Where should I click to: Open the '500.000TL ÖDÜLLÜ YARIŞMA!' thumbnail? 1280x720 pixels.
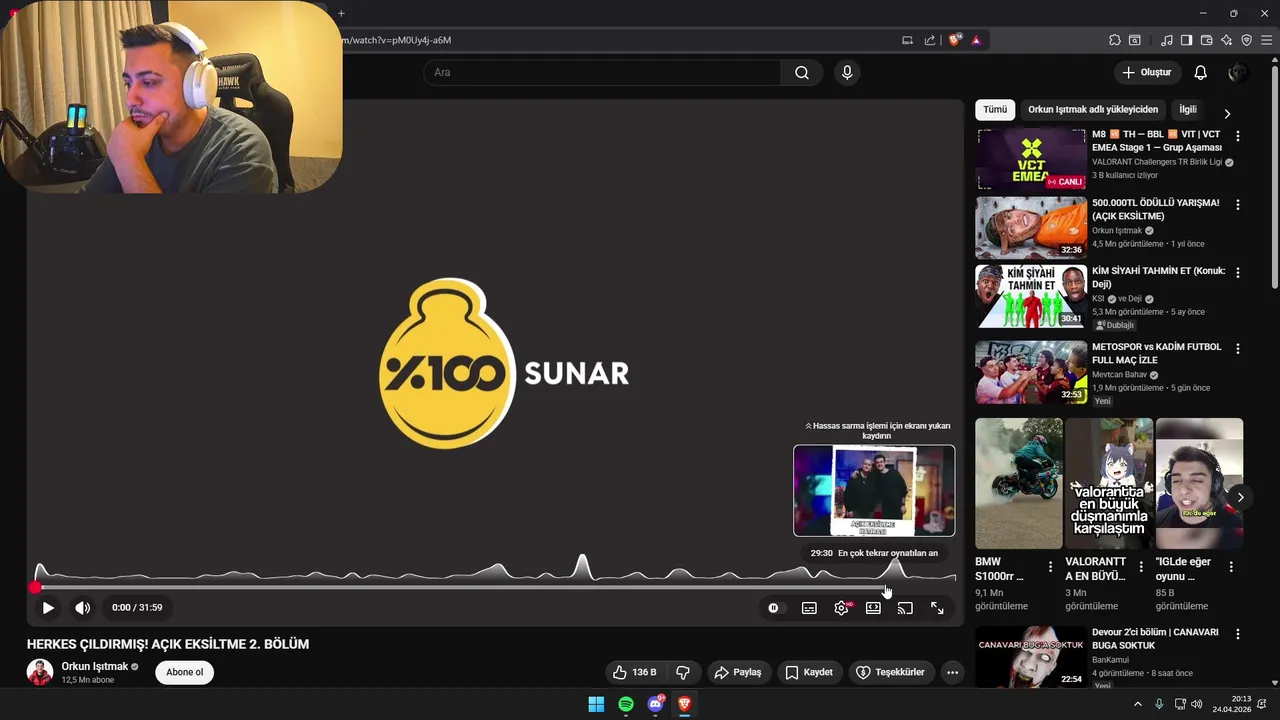pos(1031,227)
